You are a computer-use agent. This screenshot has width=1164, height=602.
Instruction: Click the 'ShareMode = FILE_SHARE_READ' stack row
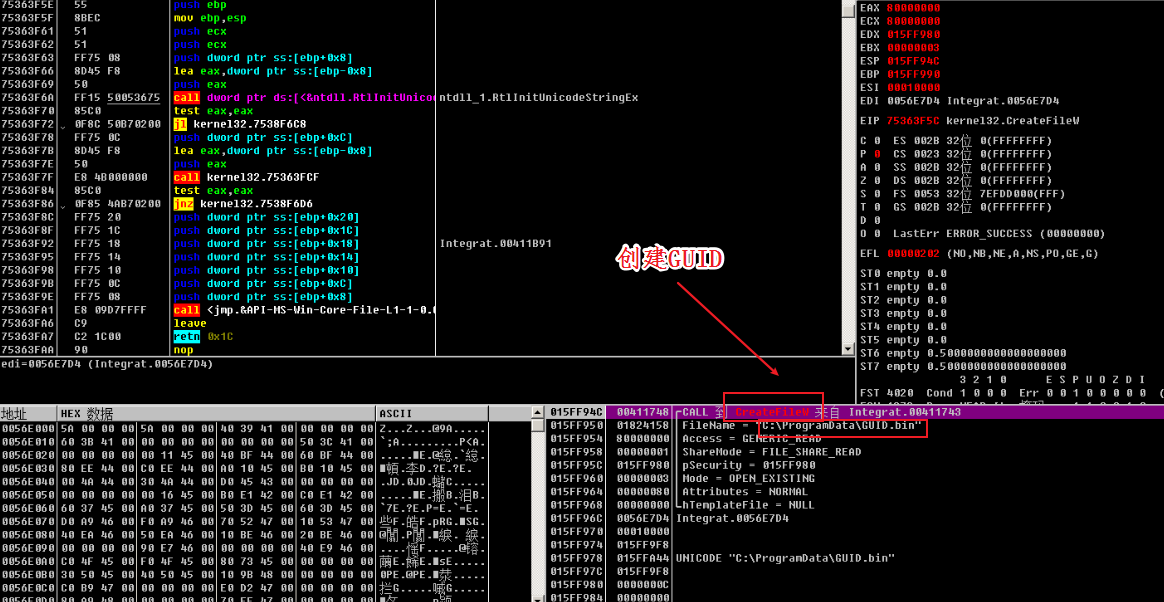(855, 452)
